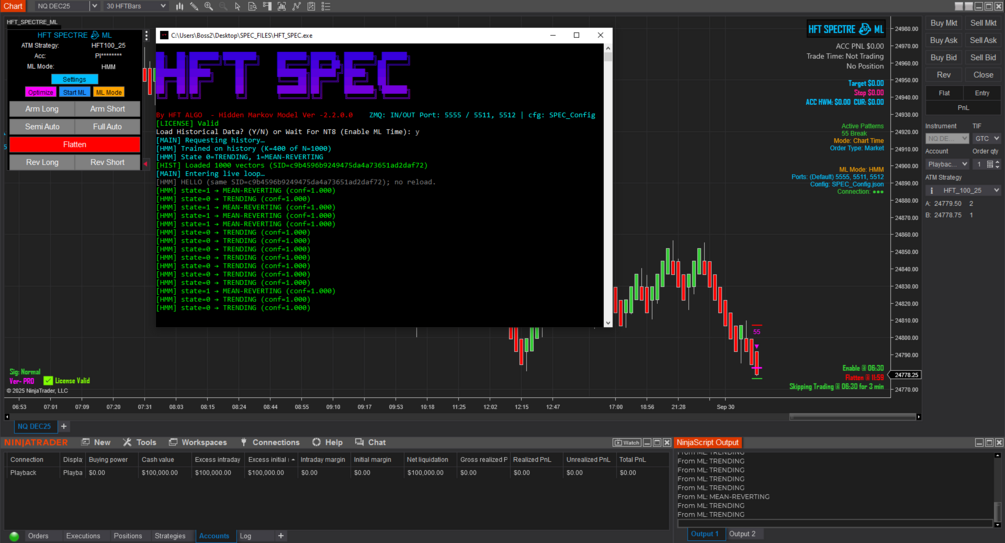
Task: Switch to Output 2 tab
Action: [x=742, y=534]
